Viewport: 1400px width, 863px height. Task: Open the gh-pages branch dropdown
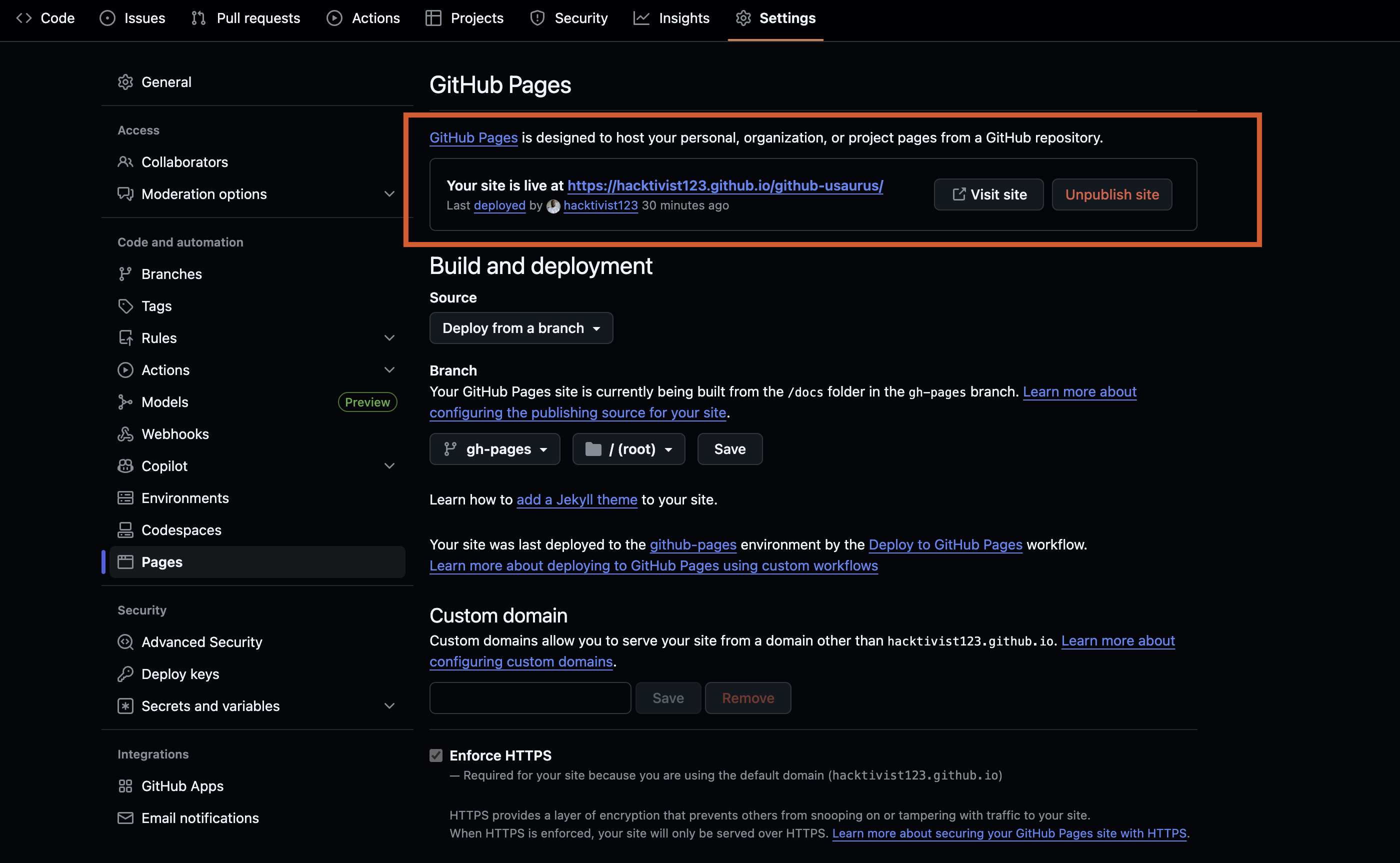coord(495,449)
